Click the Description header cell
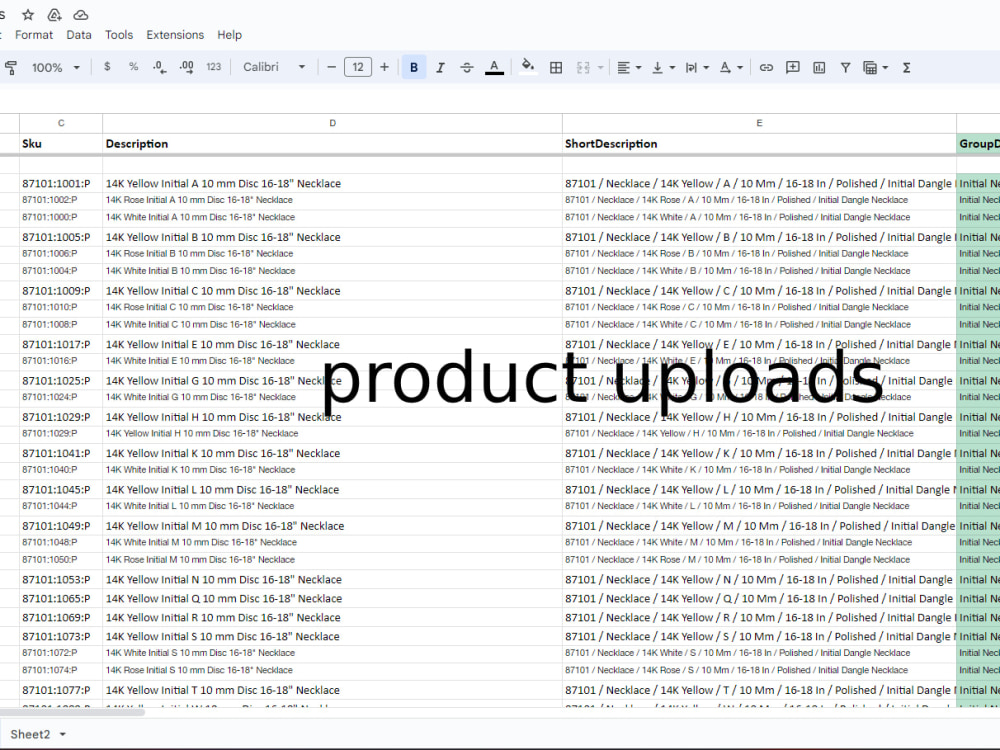The height and width of the screenshot is (750, 1000). pyautogui.click(x=332, y=143)
